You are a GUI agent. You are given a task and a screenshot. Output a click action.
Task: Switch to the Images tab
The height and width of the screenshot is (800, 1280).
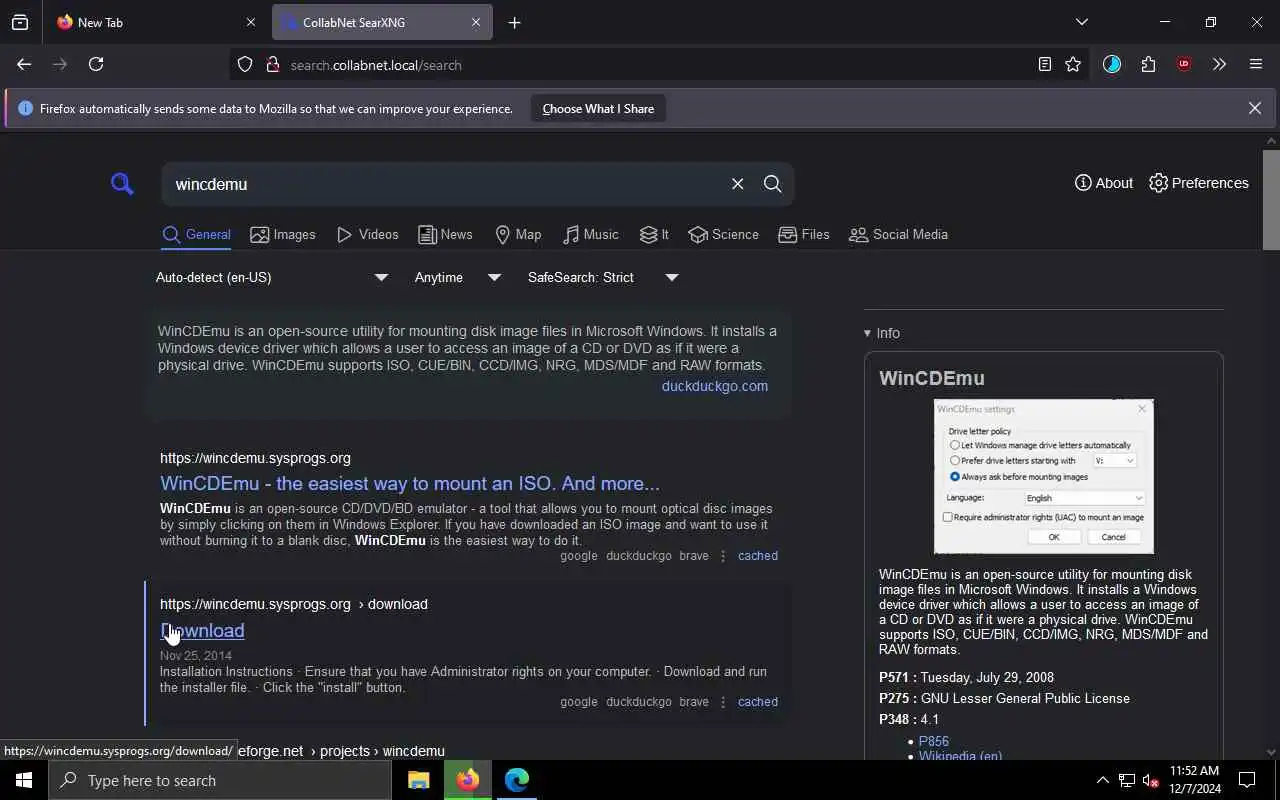(x=283, y=234)
